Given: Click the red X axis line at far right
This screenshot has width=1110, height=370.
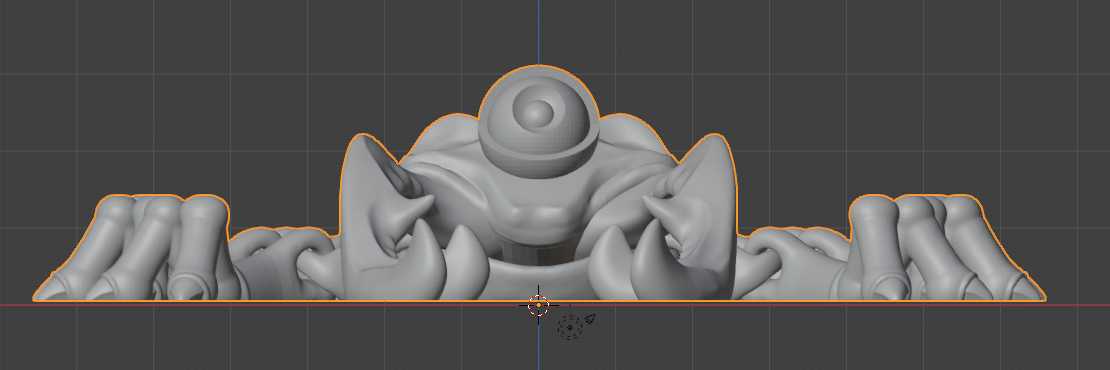Looking at the screenshot, I should (1076, 305).
